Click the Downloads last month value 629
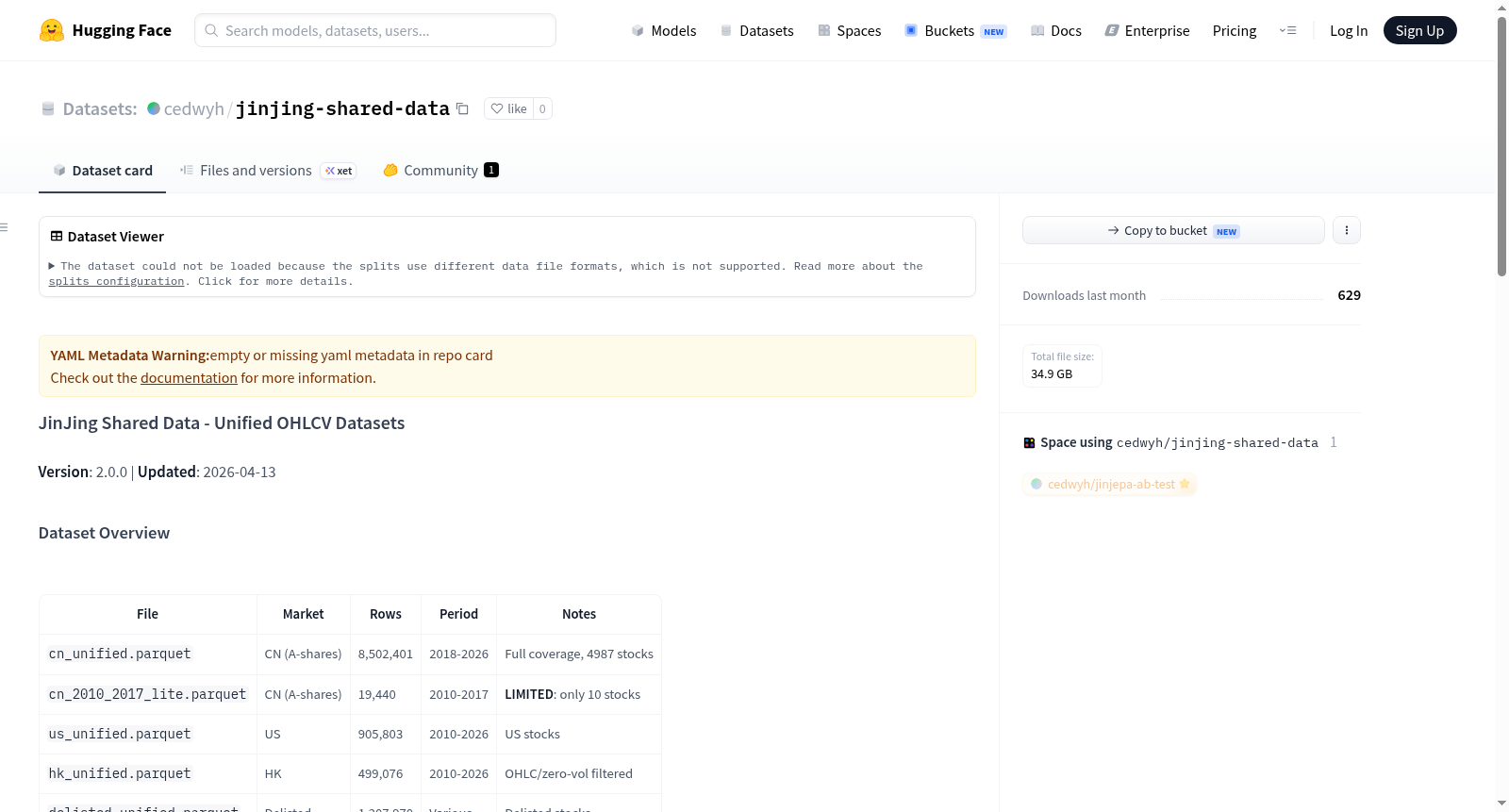Screen dimensions: 1509x812 (x=1349, y=295)
